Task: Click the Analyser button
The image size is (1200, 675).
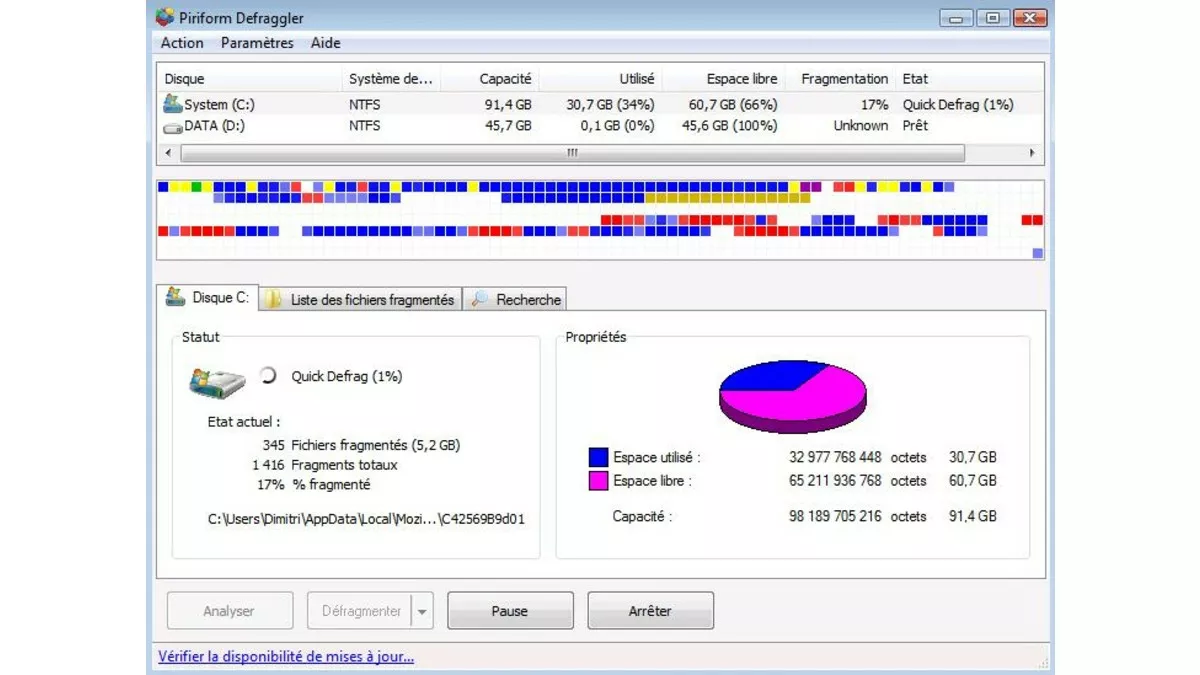Action: point(229,610)
